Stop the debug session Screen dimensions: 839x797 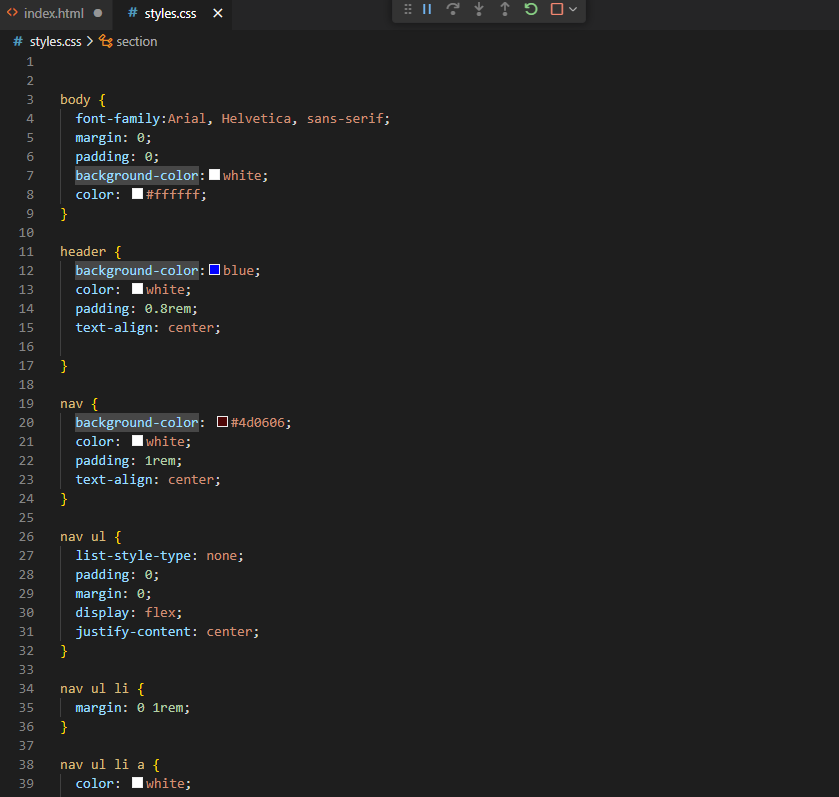(557, 9)
